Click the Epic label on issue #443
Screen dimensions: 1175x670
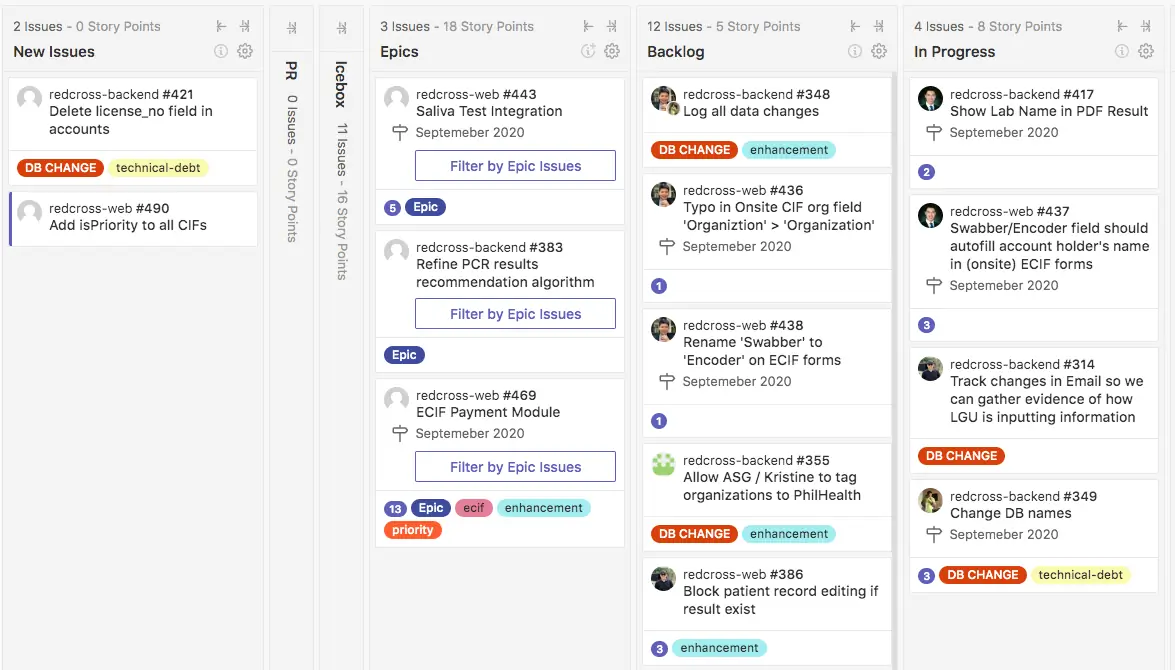(426, 207)
